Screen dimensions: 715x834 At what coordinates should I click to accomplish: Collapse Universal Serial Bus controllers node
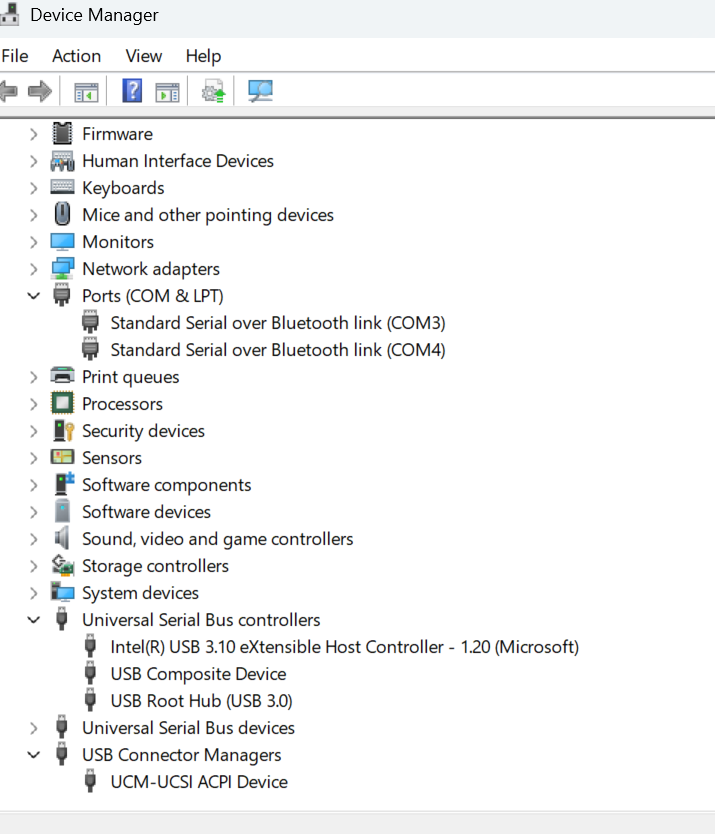(34, 620)
